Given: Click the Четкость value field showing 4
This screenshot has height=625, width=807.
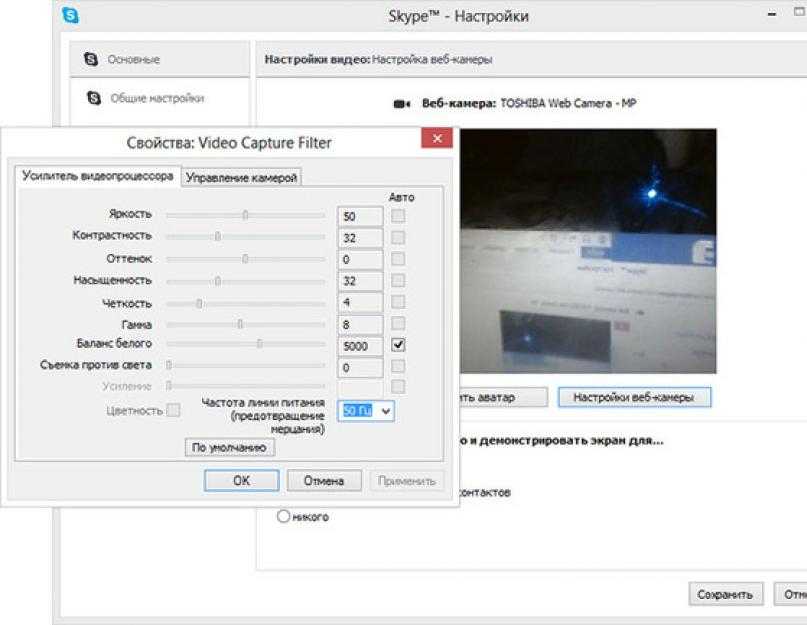Looking at the screenshot, I should click(360, 302).
